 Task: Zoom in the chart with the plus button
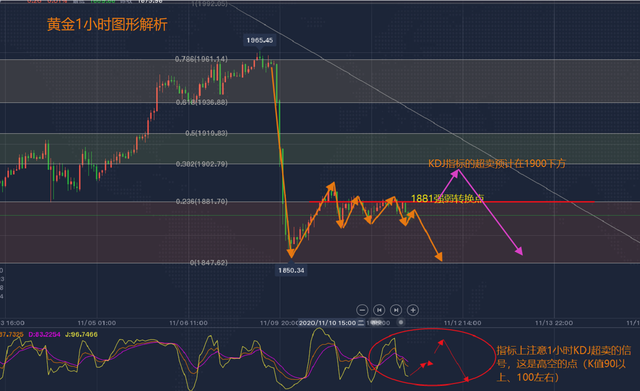pos(413,310)
